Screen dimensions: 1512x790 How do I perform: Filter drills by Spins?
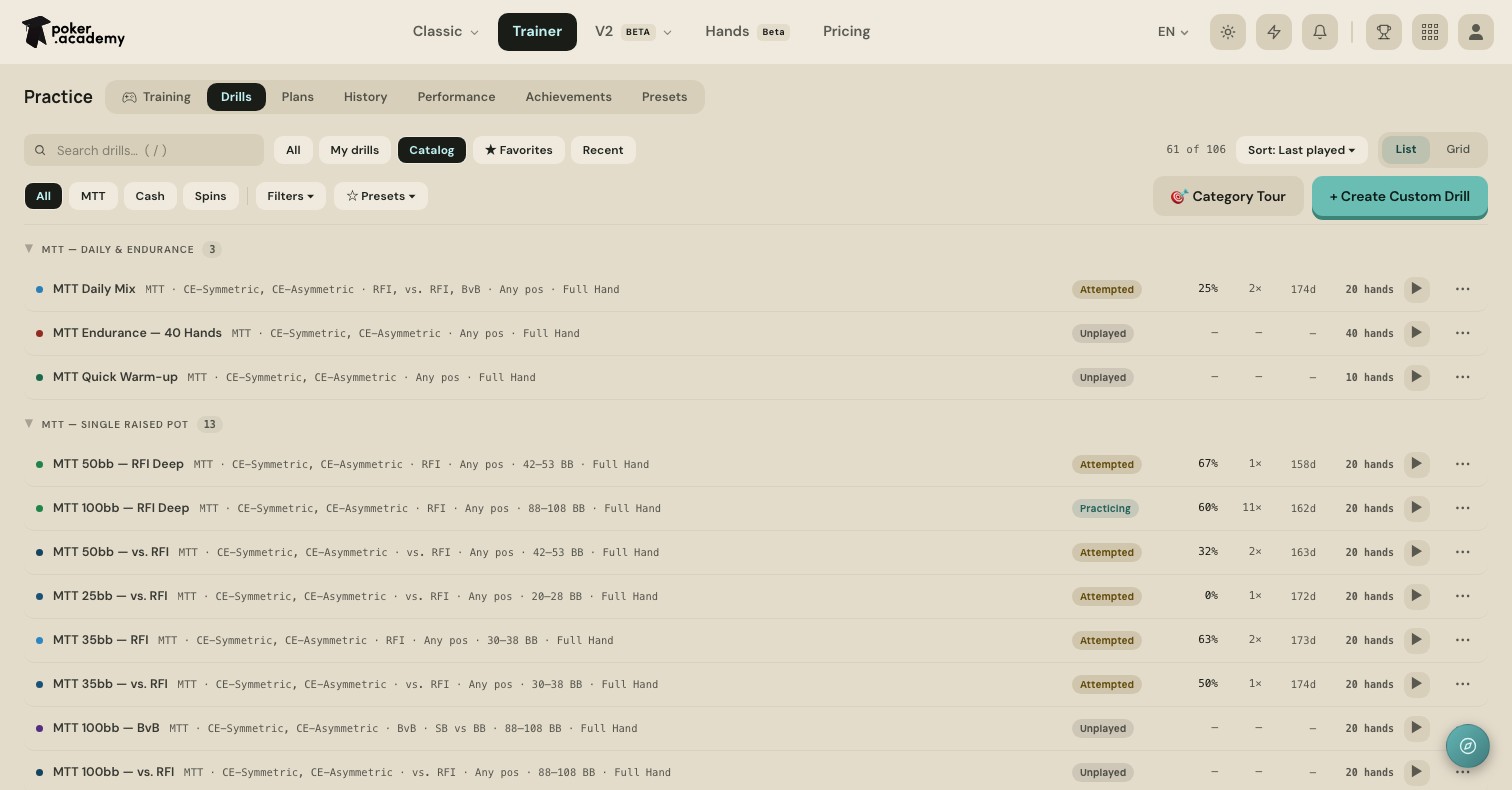pos(210,196)
